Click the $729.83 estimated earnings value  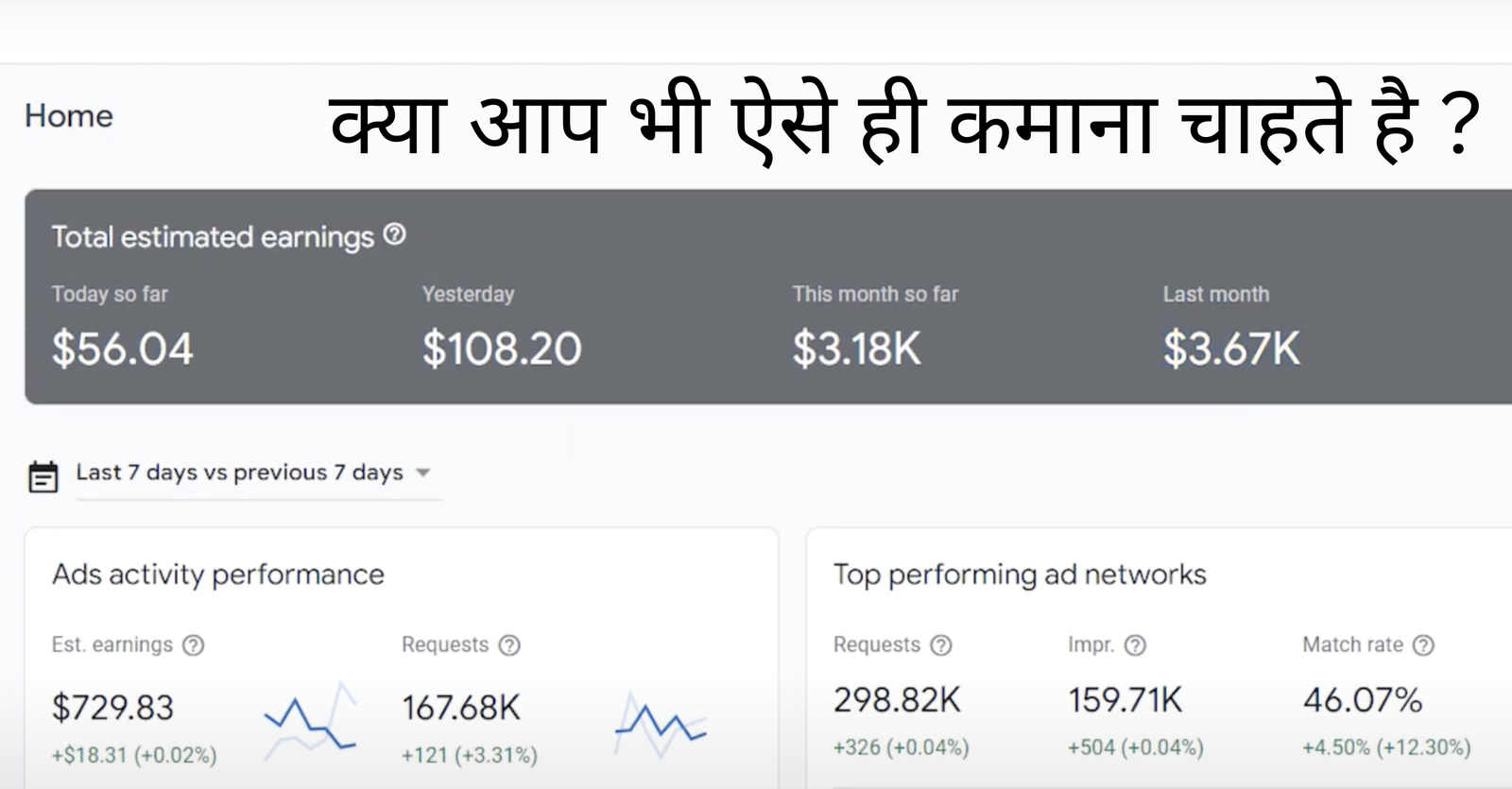(x=113, y=708)
